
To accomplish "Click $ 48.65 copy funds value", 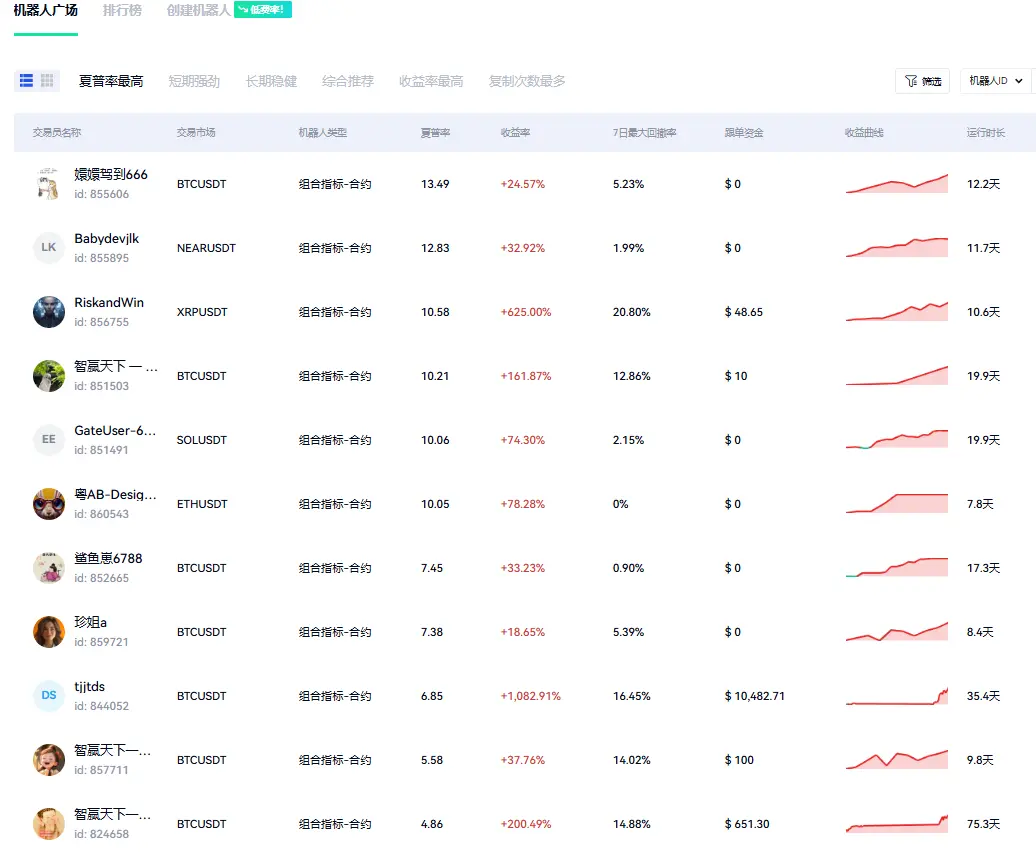I will (744, 312).
